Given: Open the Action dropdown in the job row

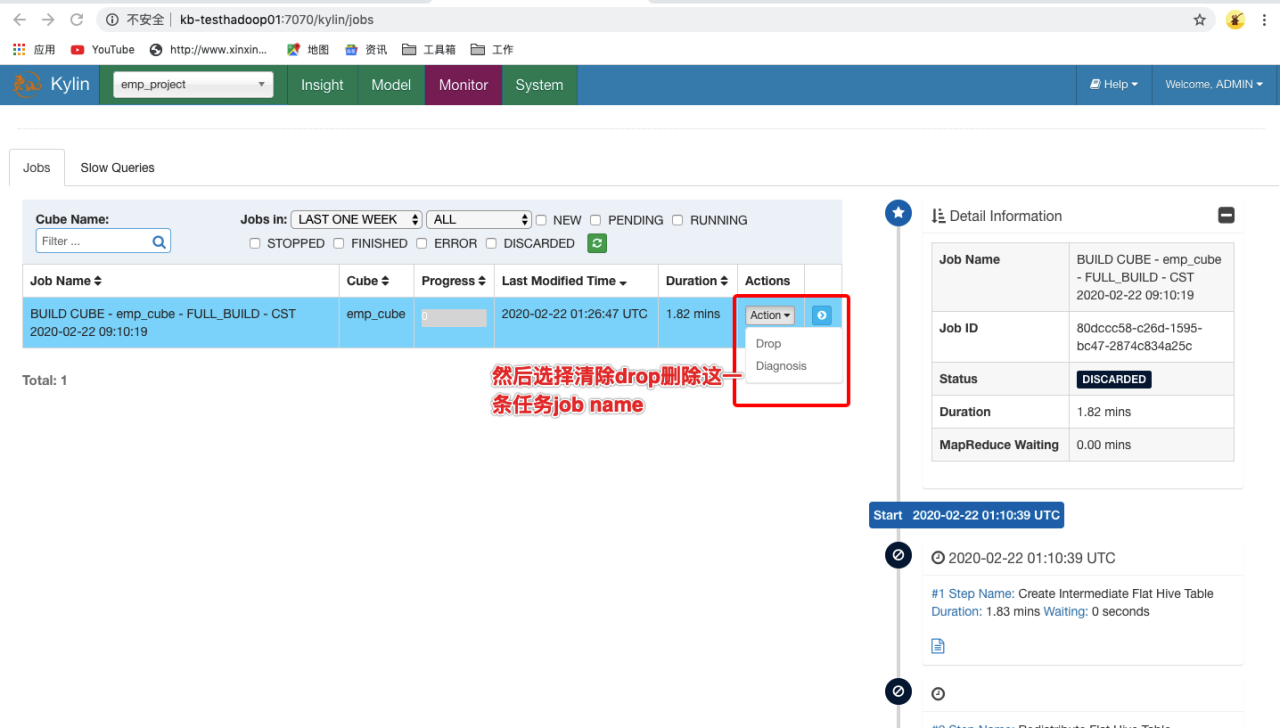Looking at the screenshot, I should [x=769, y=314].
